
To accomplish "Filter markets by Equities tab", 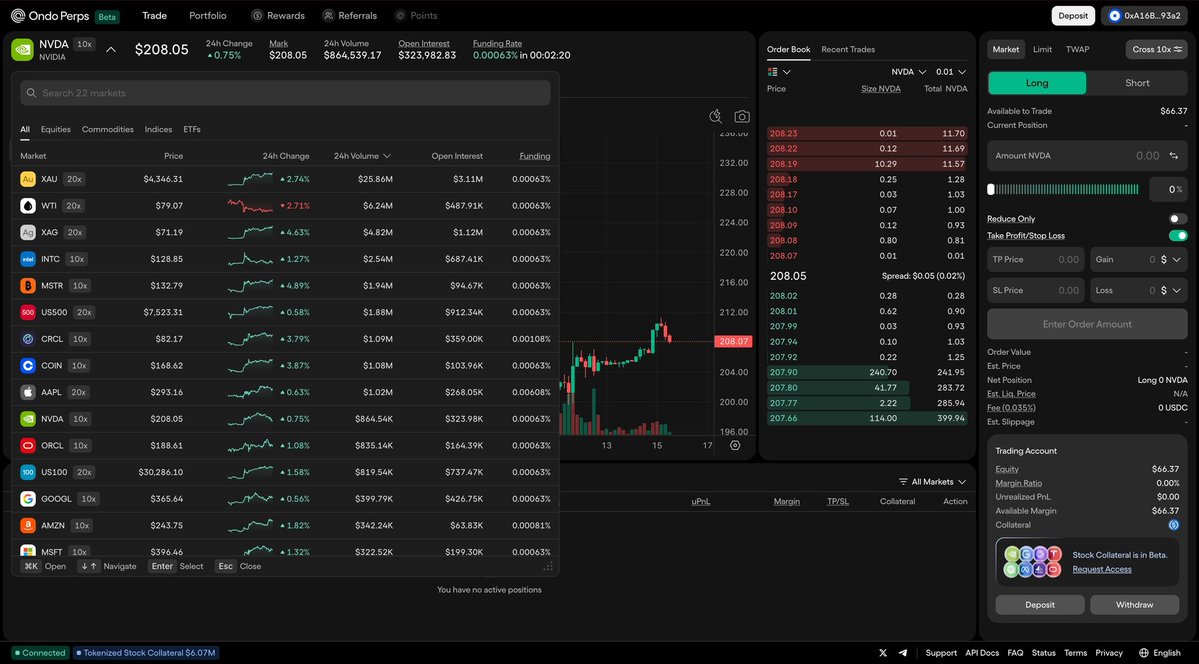I will coord(56,129).
